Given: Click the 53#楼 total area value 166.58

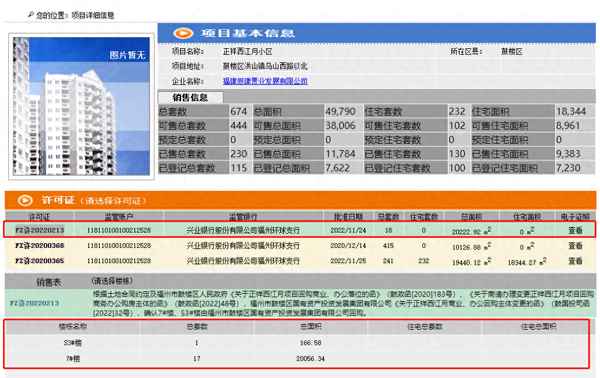Looking at the screenshot, I should point(310,343).
